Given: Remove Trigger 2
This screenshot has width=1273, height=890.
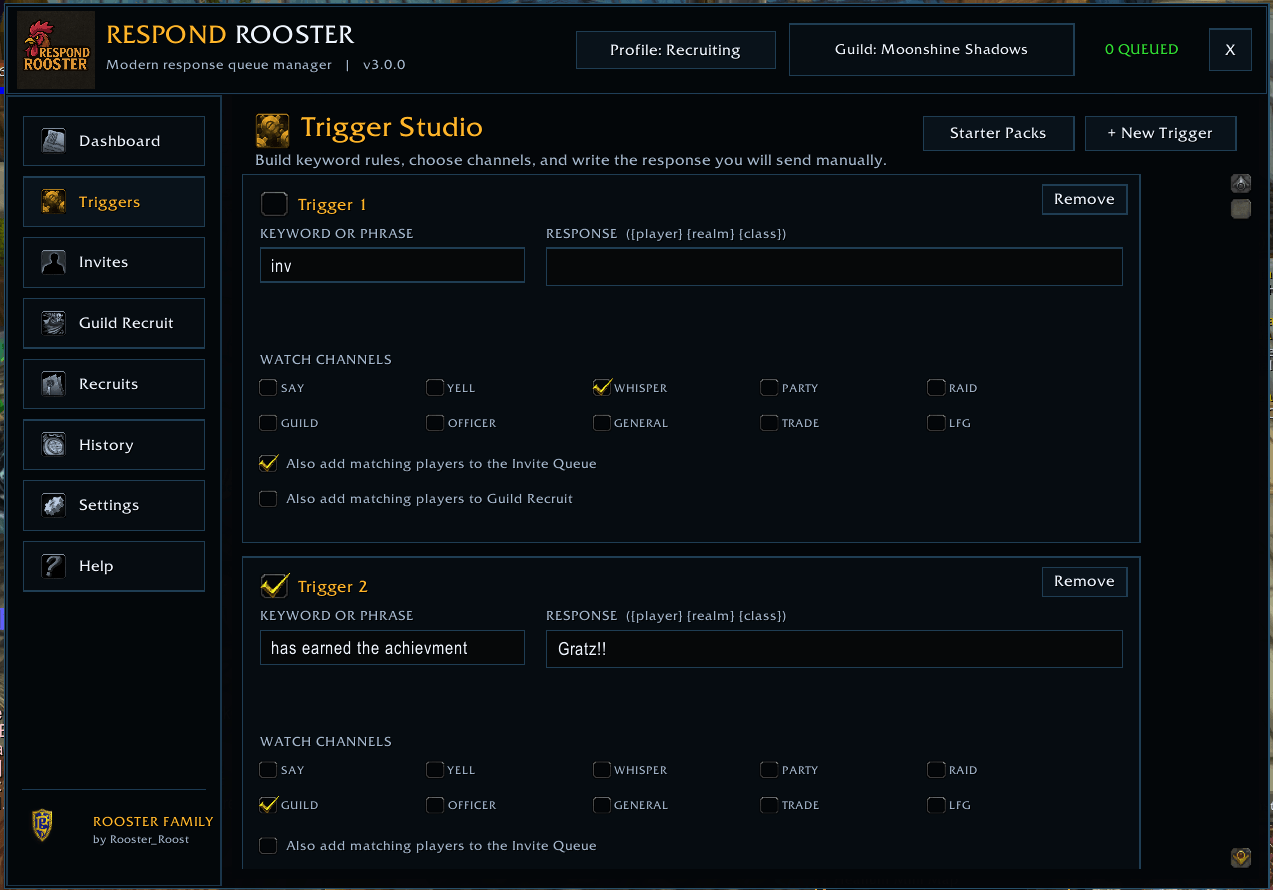Looking at the screenshot, I should click(1084, 581).
